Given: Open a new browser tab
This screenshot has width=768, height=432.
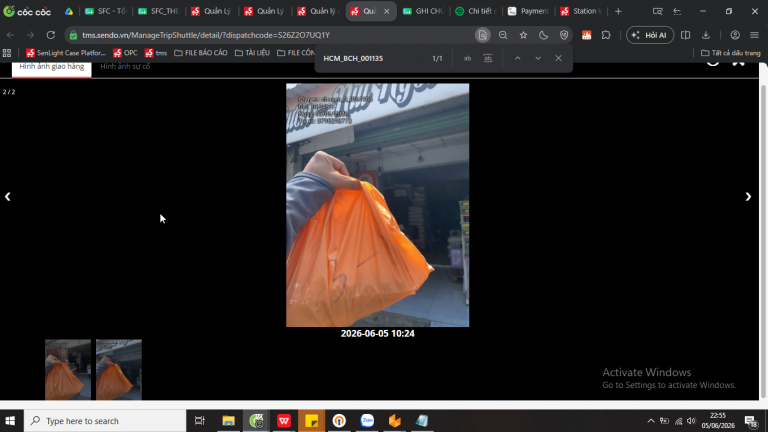Looking at the screenshot, I should 618,11.
